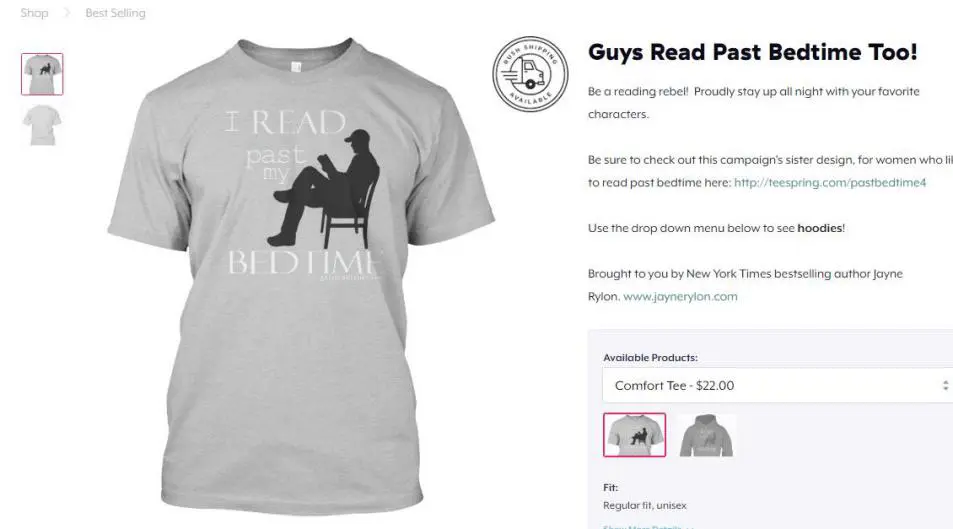This screenshot has height=529, width=953.
Task: Go to the Shop breadcrumb
Action: 34,13
